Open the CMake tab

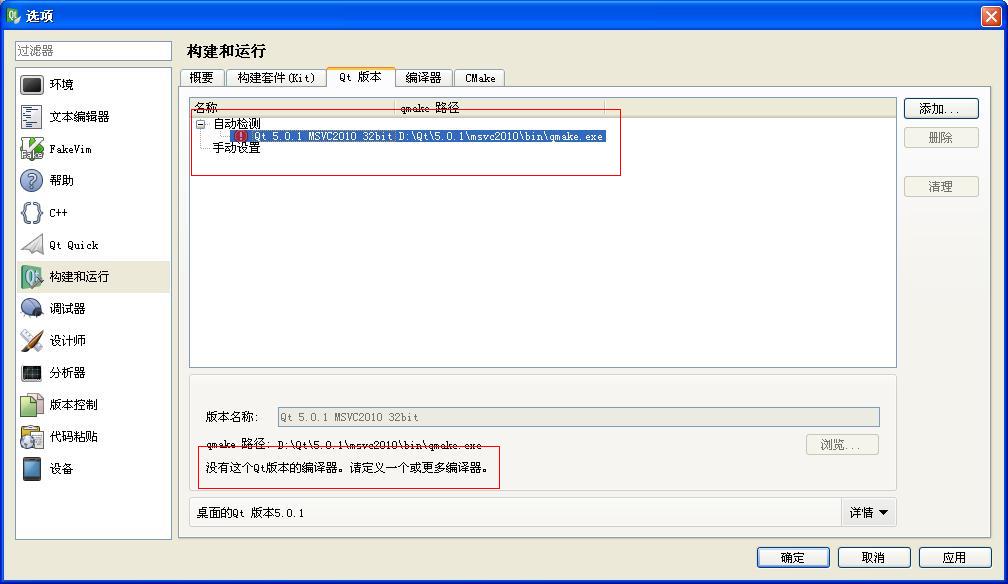(x=480, y=78)
